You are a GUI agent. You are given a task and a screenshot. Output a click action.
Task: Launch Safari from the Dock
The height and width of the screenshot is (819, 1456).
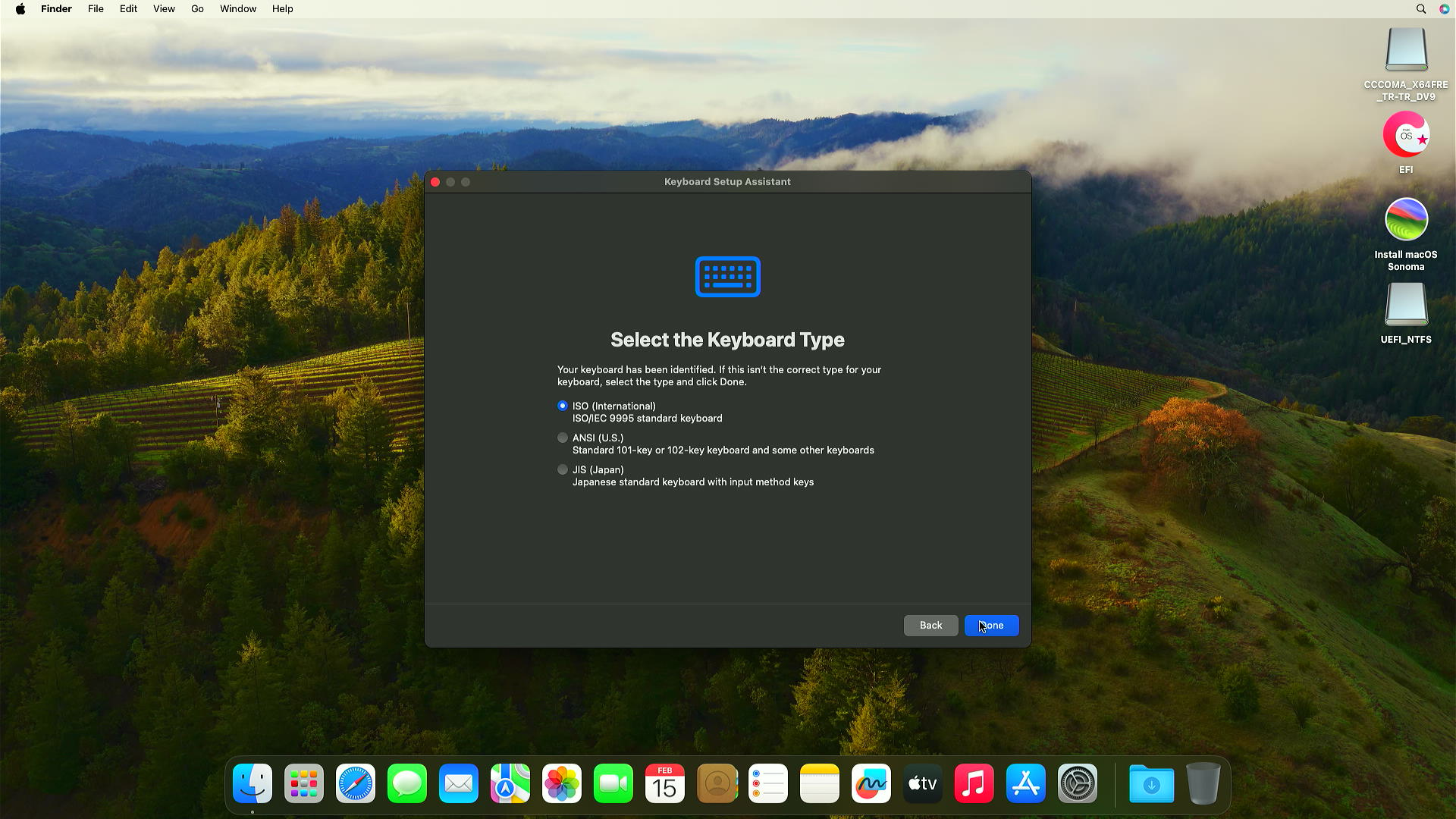point(356,784)
